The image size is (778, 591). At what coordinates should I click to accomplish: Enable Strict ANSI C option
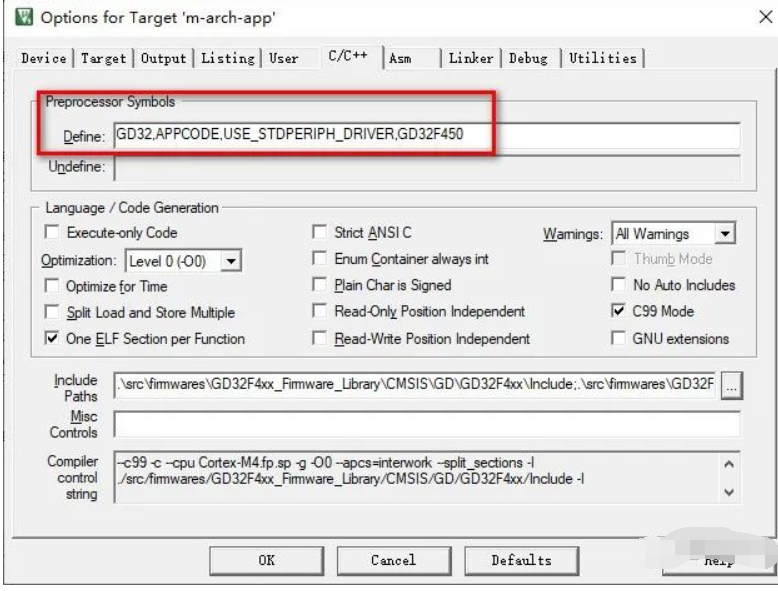click(x=320, y=233)
